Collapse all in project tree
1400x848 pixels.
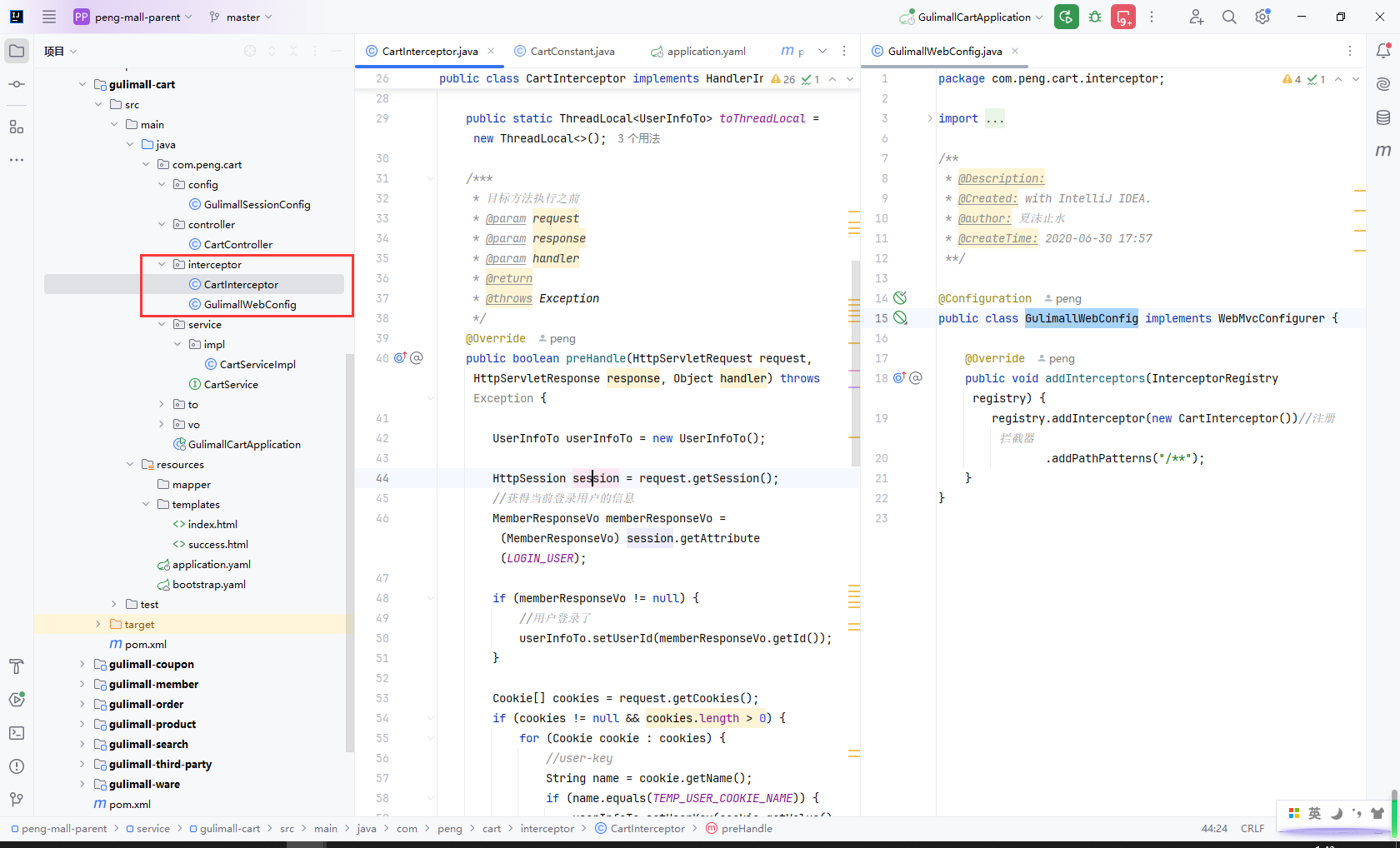coord(293,51)
